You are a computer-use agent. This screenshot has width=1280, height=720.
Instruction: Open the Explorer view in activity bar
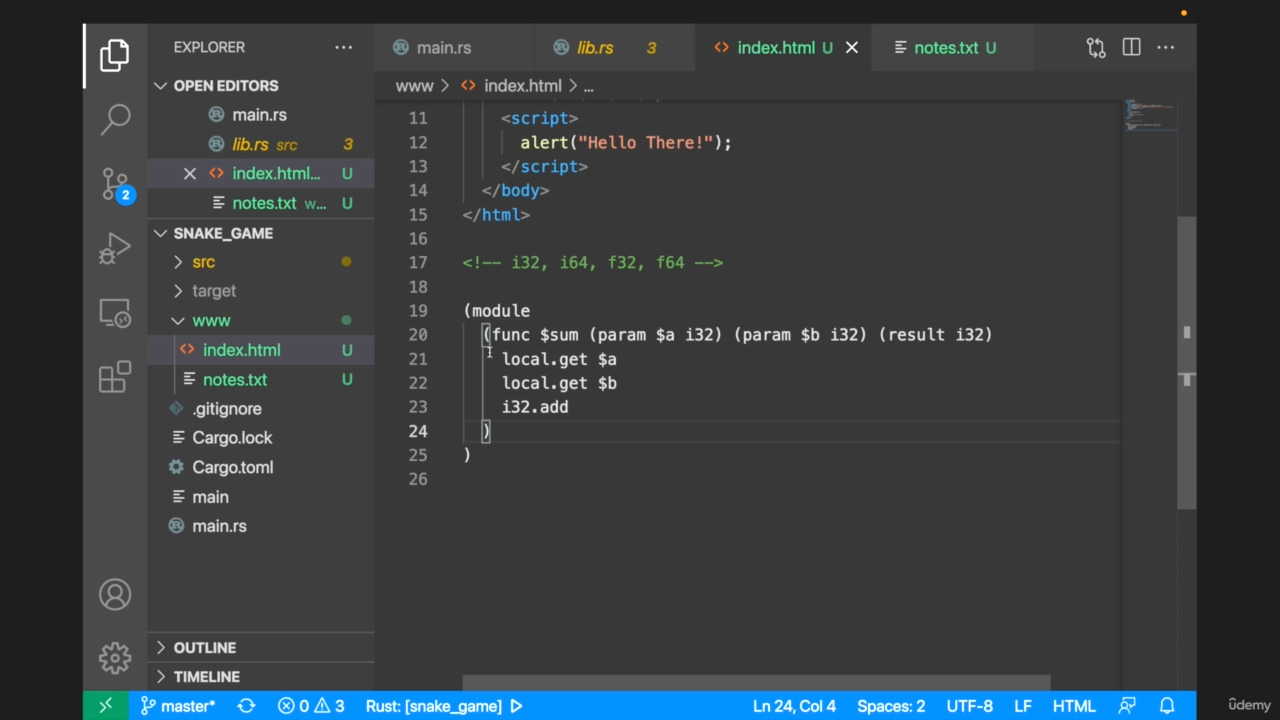(x=115, y=56)
